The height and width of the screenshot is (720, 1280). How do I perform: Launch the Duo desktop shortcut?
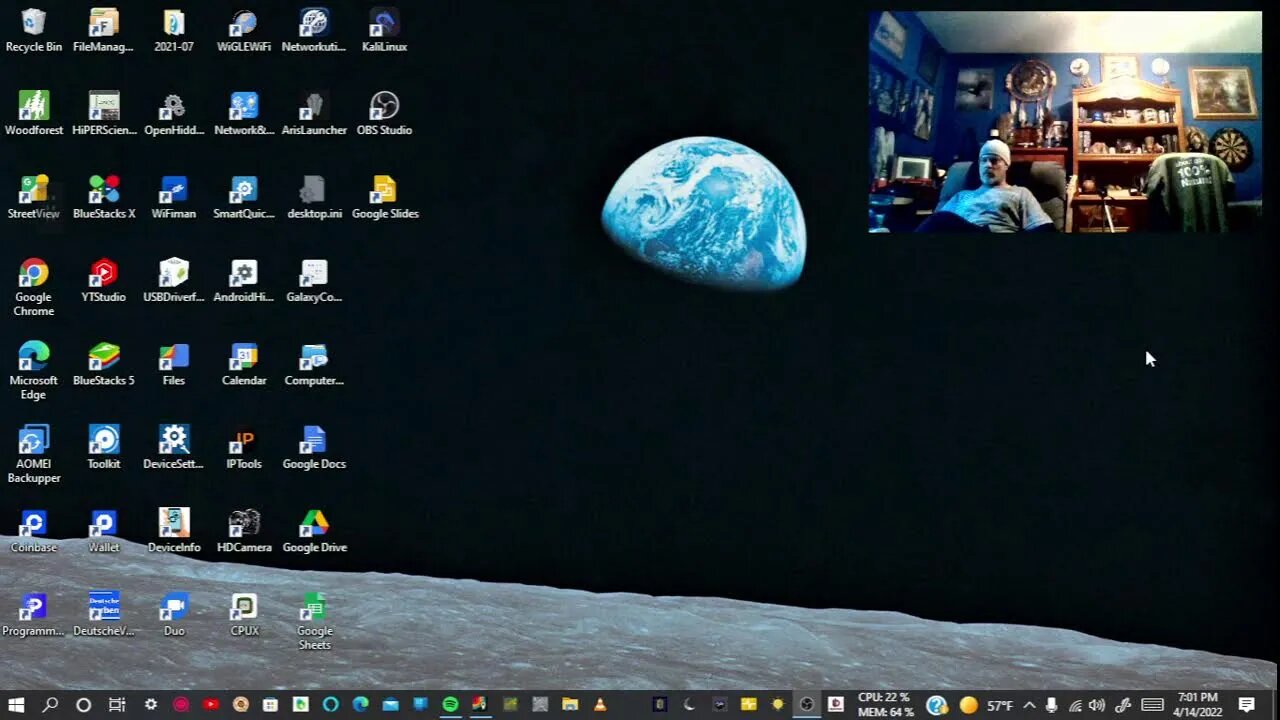pos(174,614)
